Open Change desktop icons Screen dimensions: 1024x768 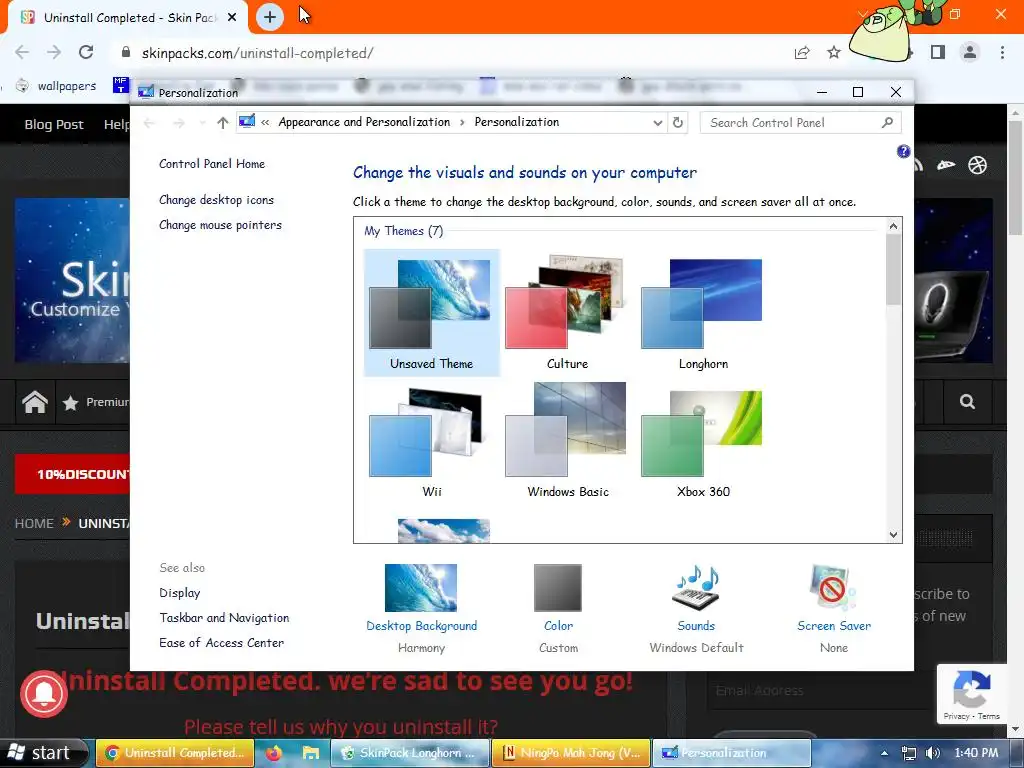point(217,200)
